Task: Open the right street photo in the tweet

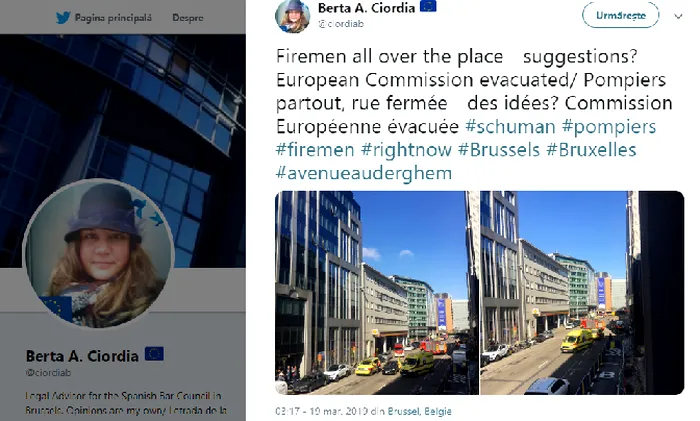Action: coord(582,293)
